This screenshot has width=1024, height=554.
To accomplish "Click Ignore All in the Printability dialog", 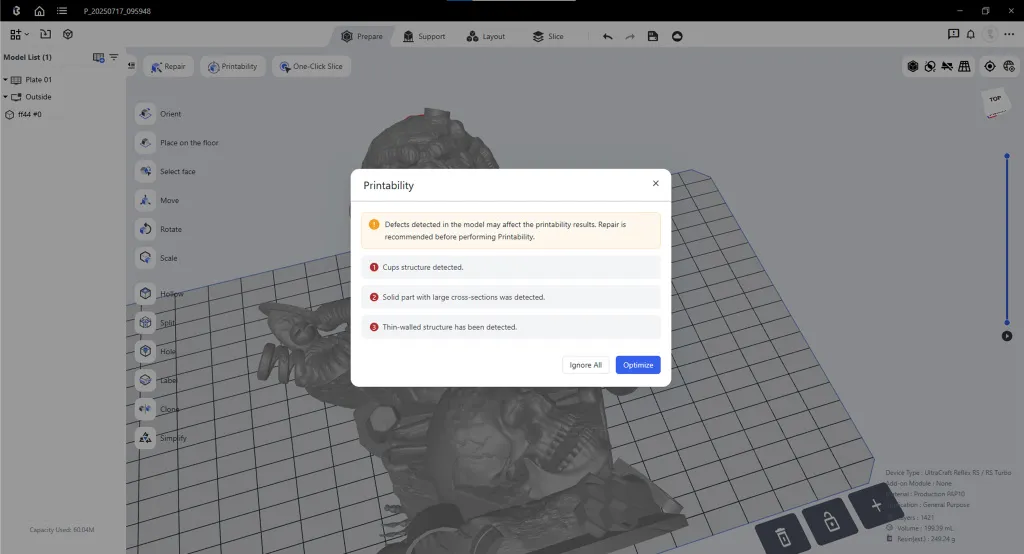I will pos(586,365).
